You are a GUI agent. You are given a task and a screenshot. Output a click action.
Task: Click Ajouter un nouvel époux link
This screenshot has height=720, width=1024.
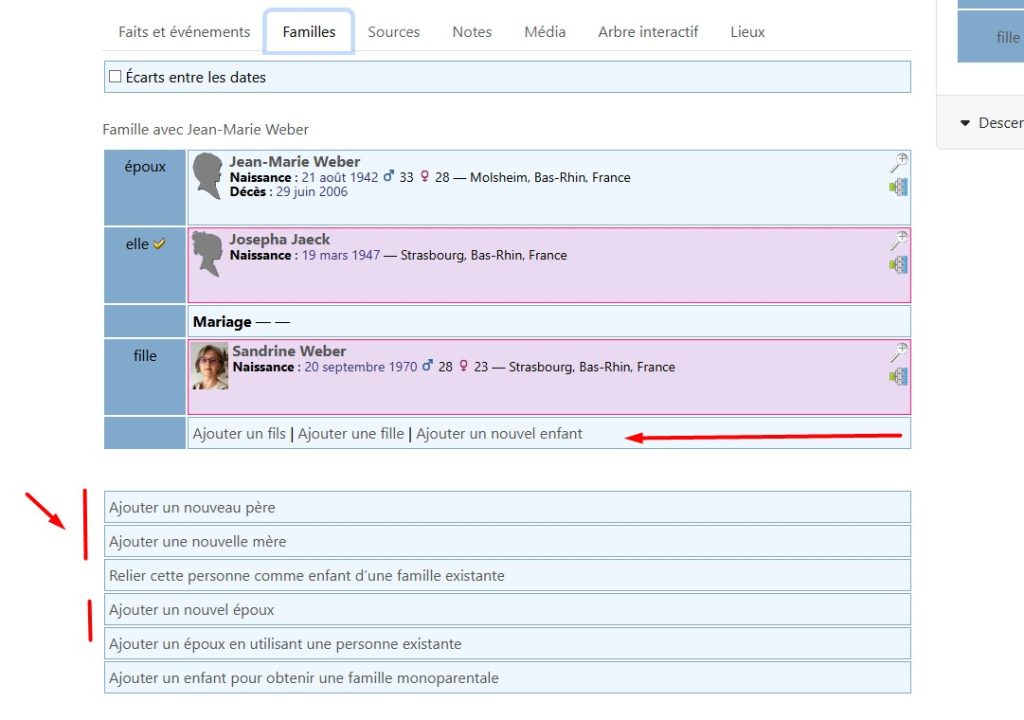192,610
